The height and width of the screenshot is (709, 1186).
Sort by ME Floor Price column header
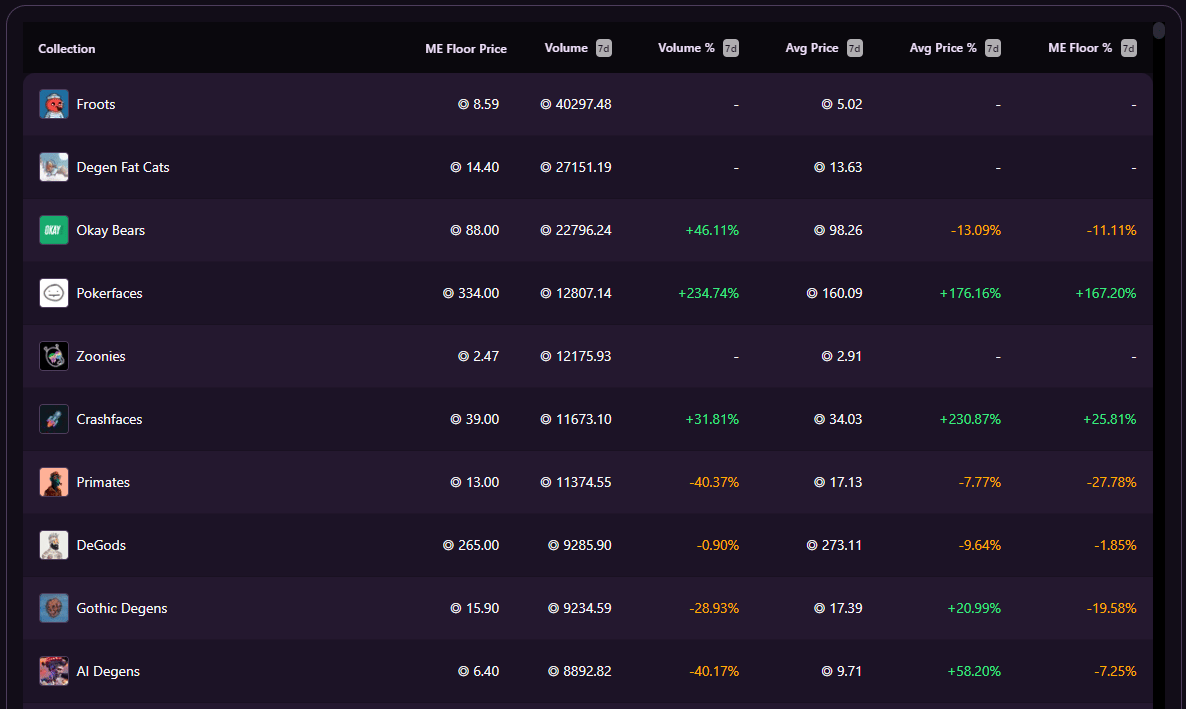(x=466, y=48)
